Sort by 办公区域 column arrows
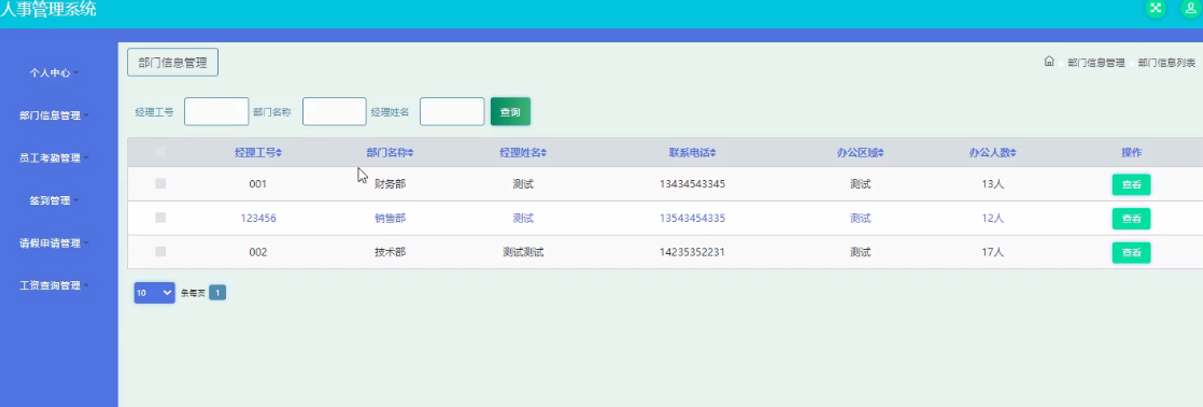Screen dimensions: 1203x407 coord(881,152)
